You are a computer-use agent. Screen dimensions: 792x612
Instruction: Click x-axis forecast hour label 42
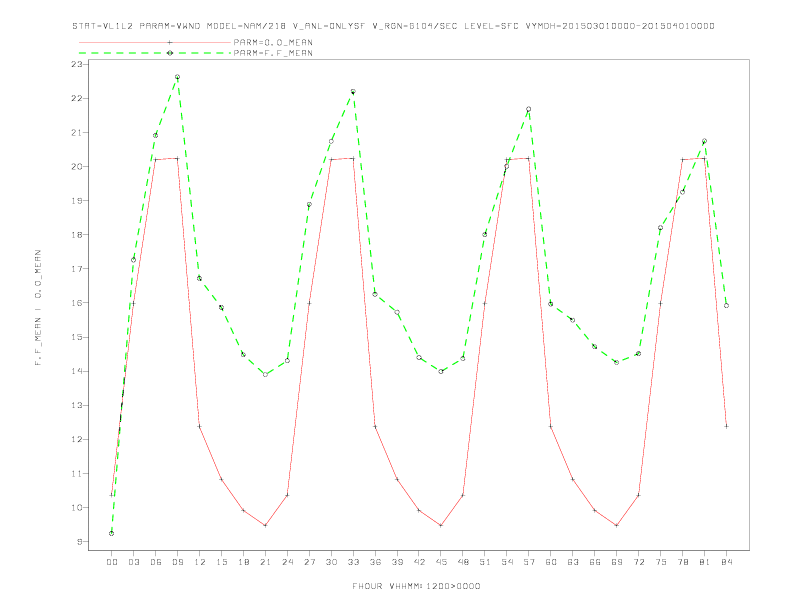pyautogui.click(x=419, y=562)
